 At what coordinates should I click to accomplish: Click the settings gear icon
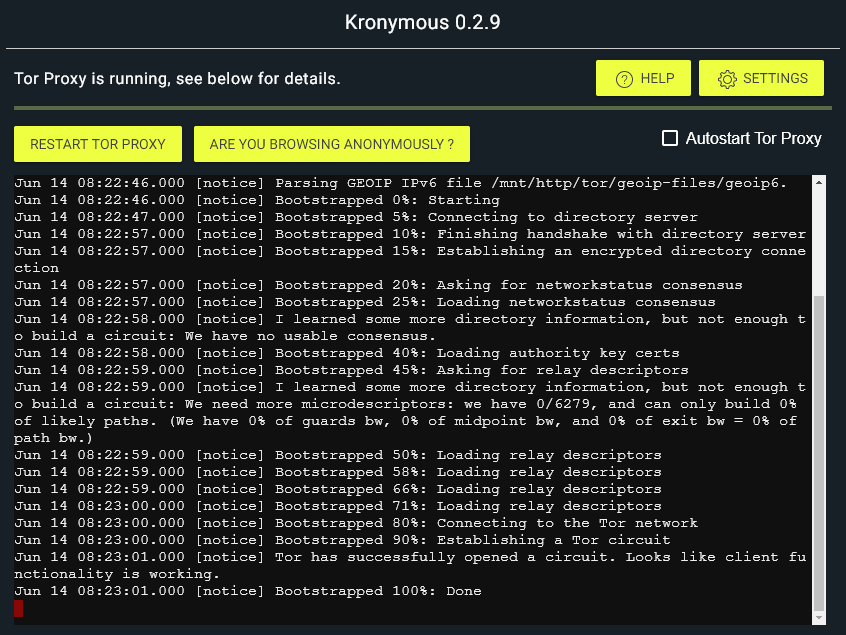727,79
